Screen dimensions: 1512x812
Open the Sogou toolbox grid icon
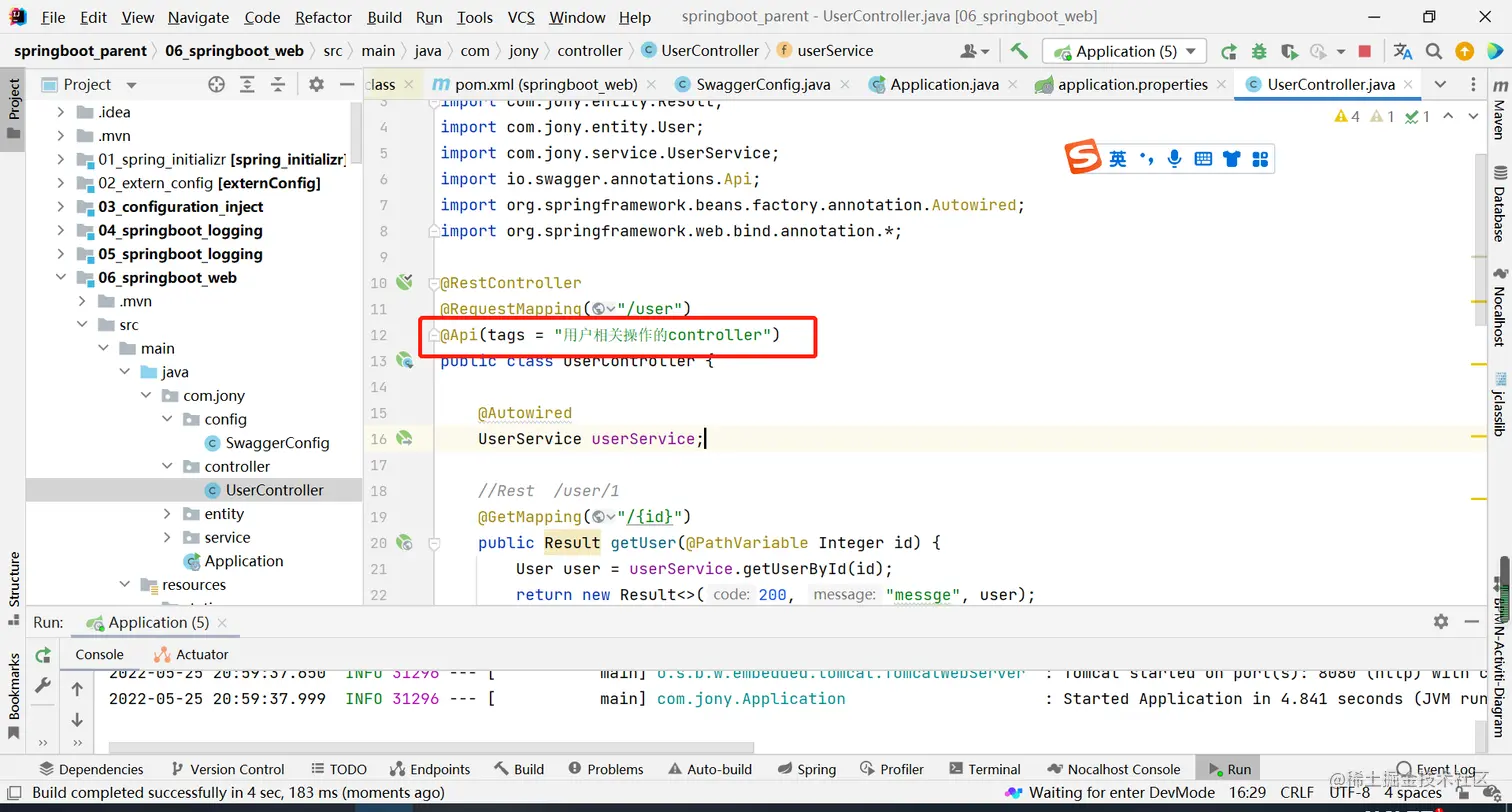pyautogui.click(x=1260, y=158)
